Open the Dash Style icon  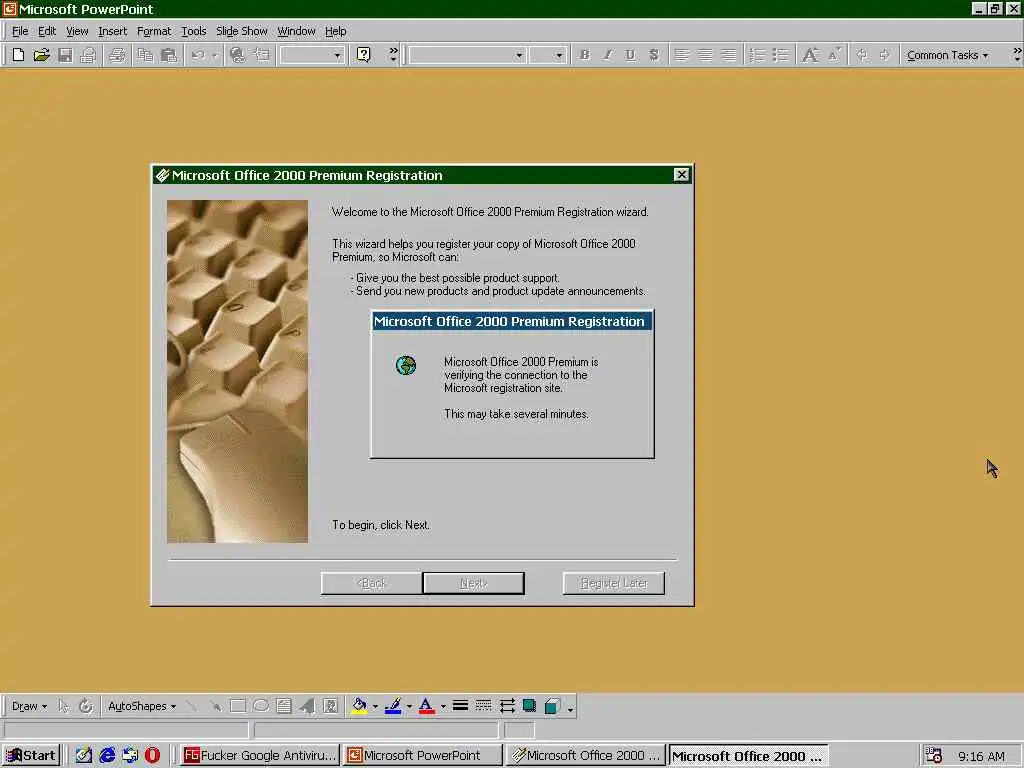[x=483, y=706]
